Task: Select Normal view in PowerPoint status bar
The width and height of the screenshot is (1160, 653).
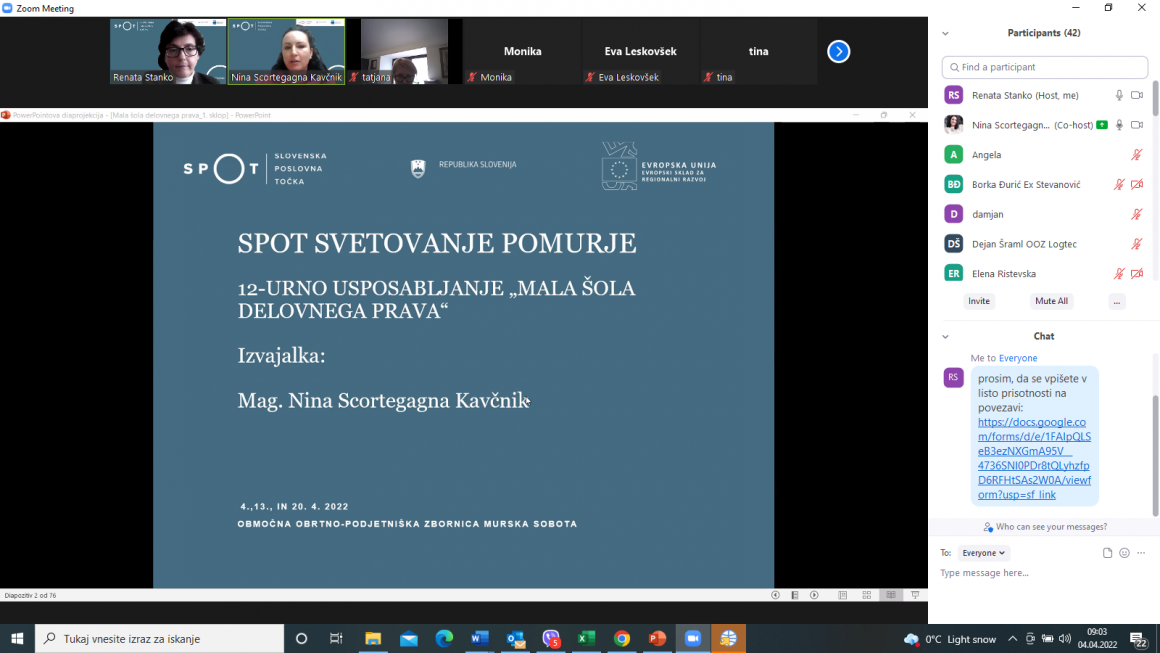Action: pyautogui.click(x=843, y=594)
